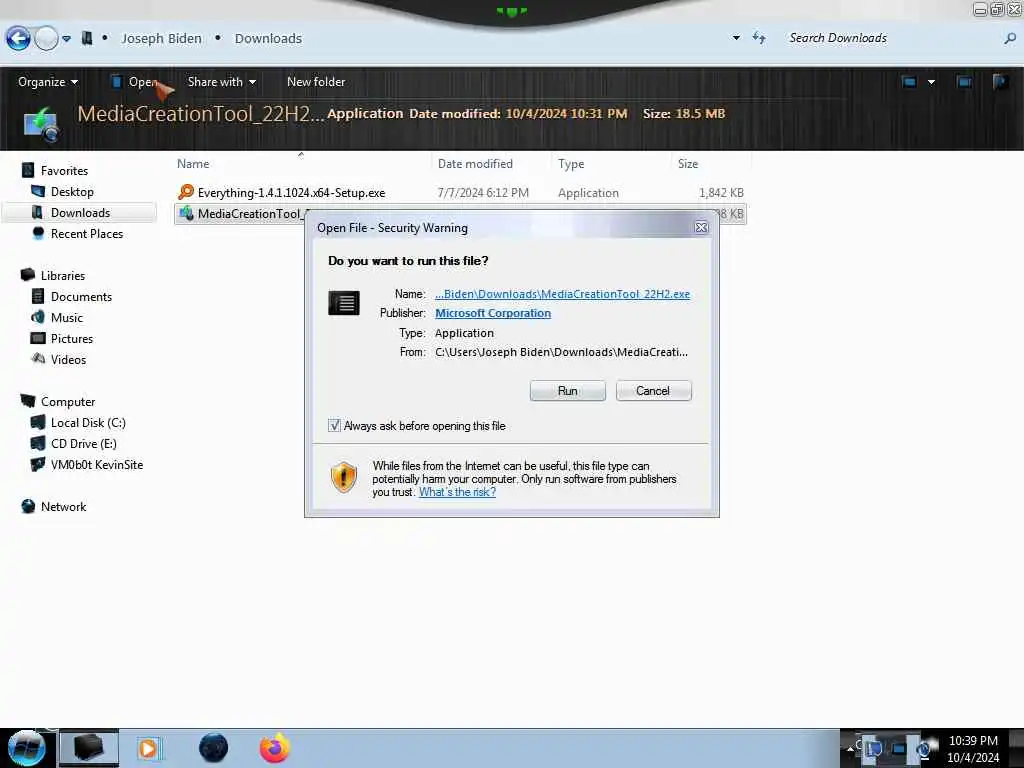Open the dark globe browser taskbar icon
The width and height of the screenshot is (1024, 768).
pyautogui.click(x=214, y=748)
